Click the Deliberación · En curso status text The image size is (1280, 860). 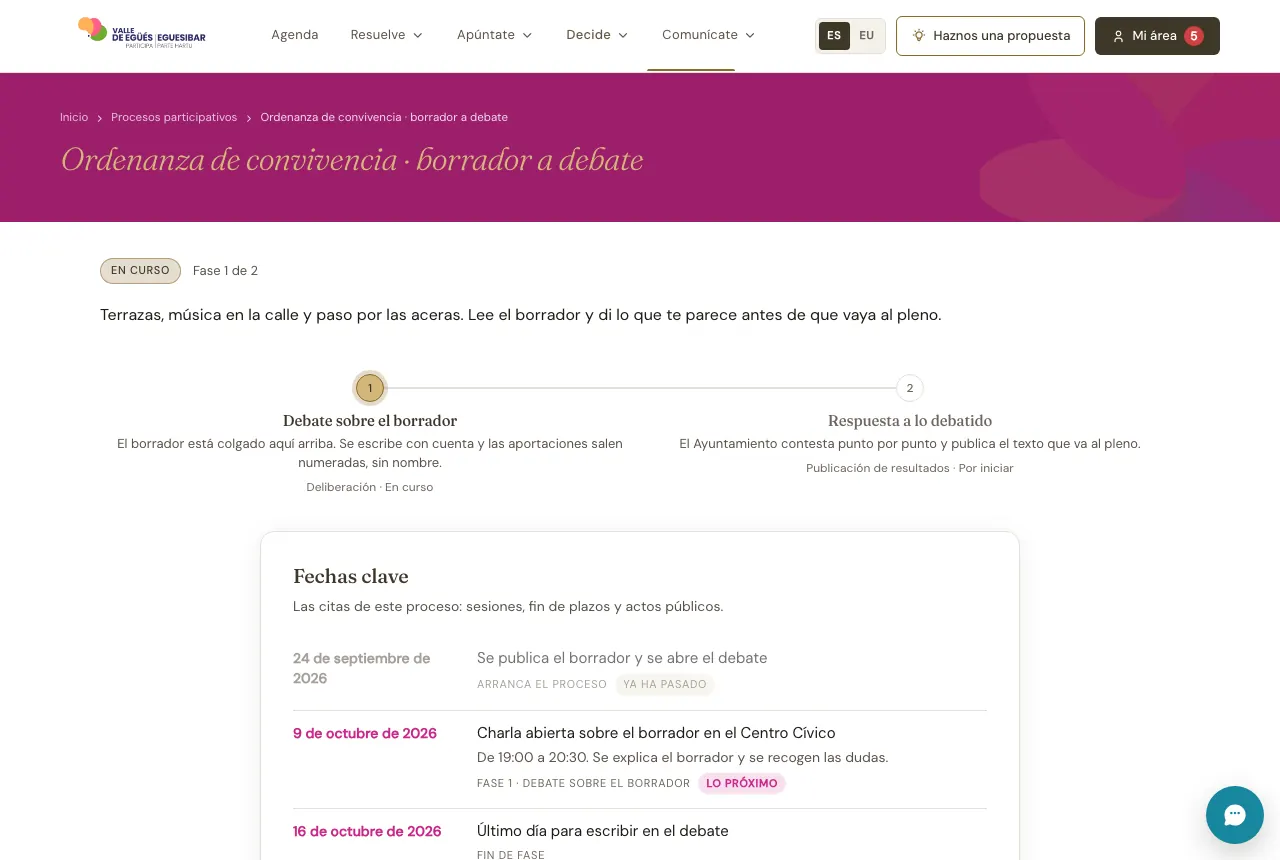[x=370, y=487]
